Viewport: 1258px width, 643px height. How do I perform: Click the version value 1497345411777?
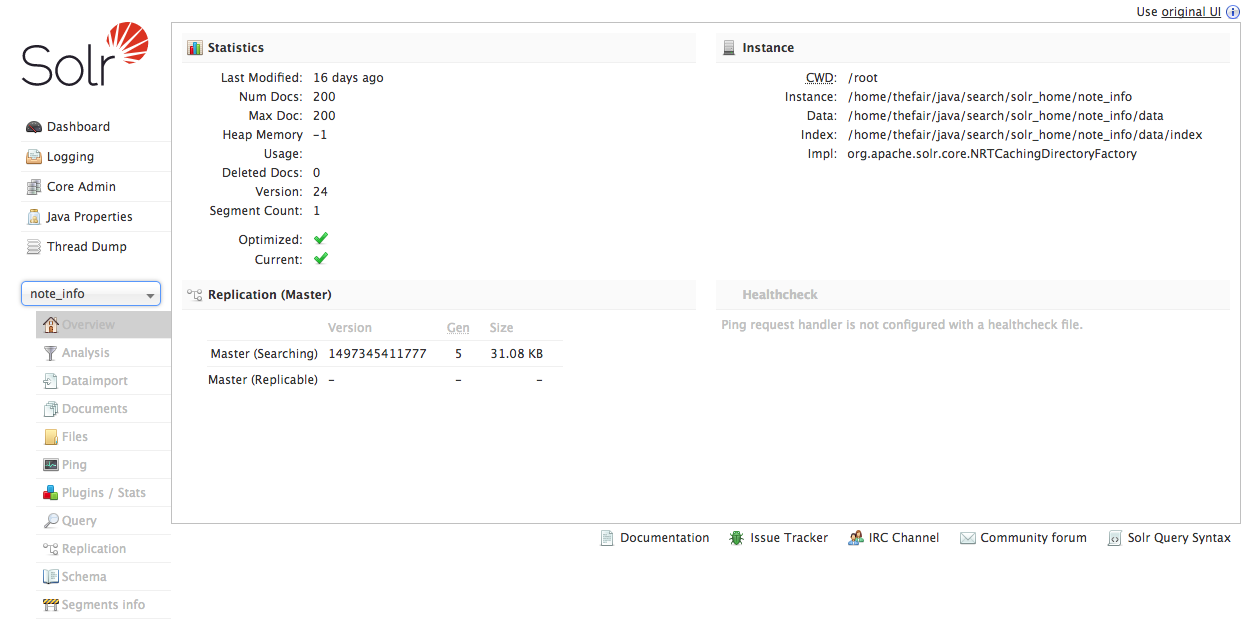(x=377, y=354)
